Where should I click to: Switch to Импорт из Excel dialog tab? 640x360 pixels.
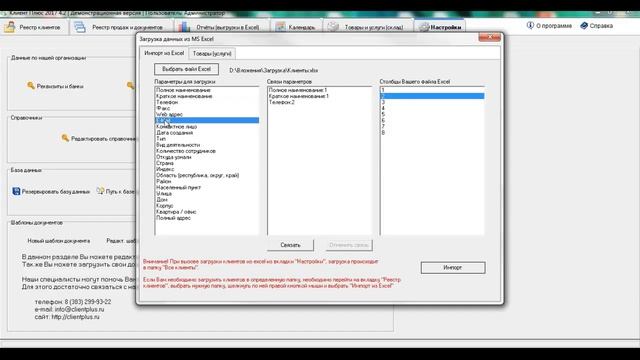point(164,53)
